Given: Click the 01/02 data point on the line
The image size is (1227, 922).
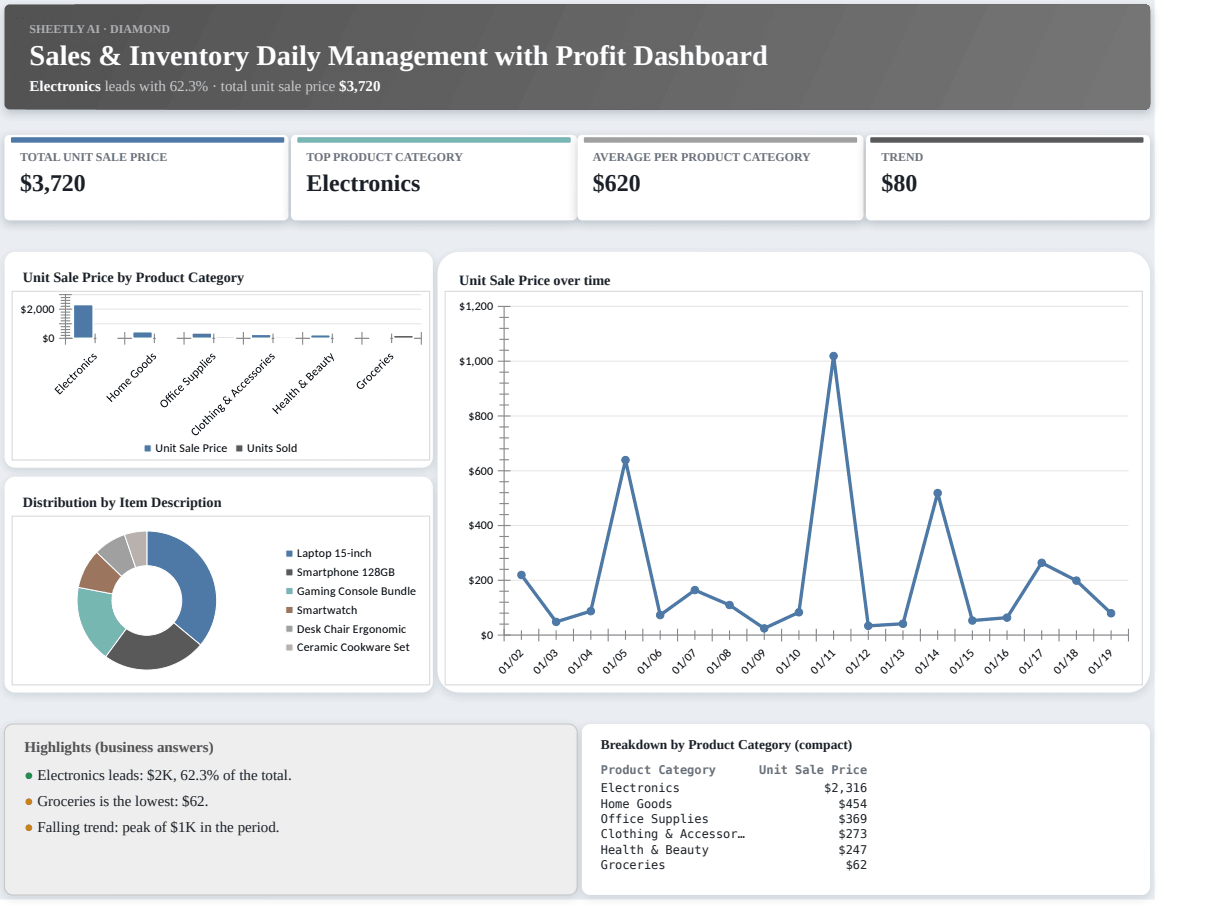Looking at the screenshot, I should (521, 575).
